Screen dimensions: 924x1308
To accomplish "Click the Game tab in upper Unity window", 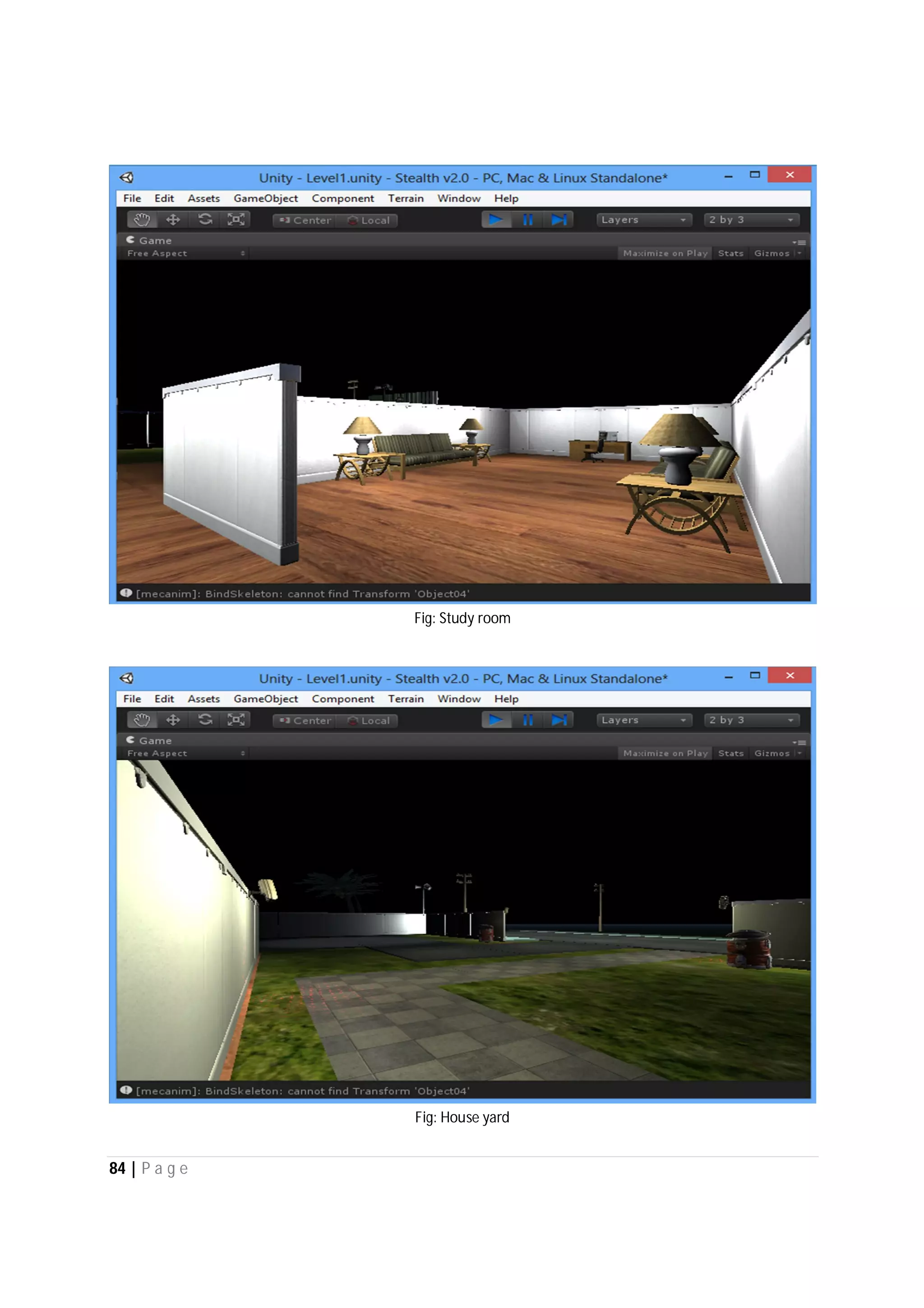I will click(149, 241).
